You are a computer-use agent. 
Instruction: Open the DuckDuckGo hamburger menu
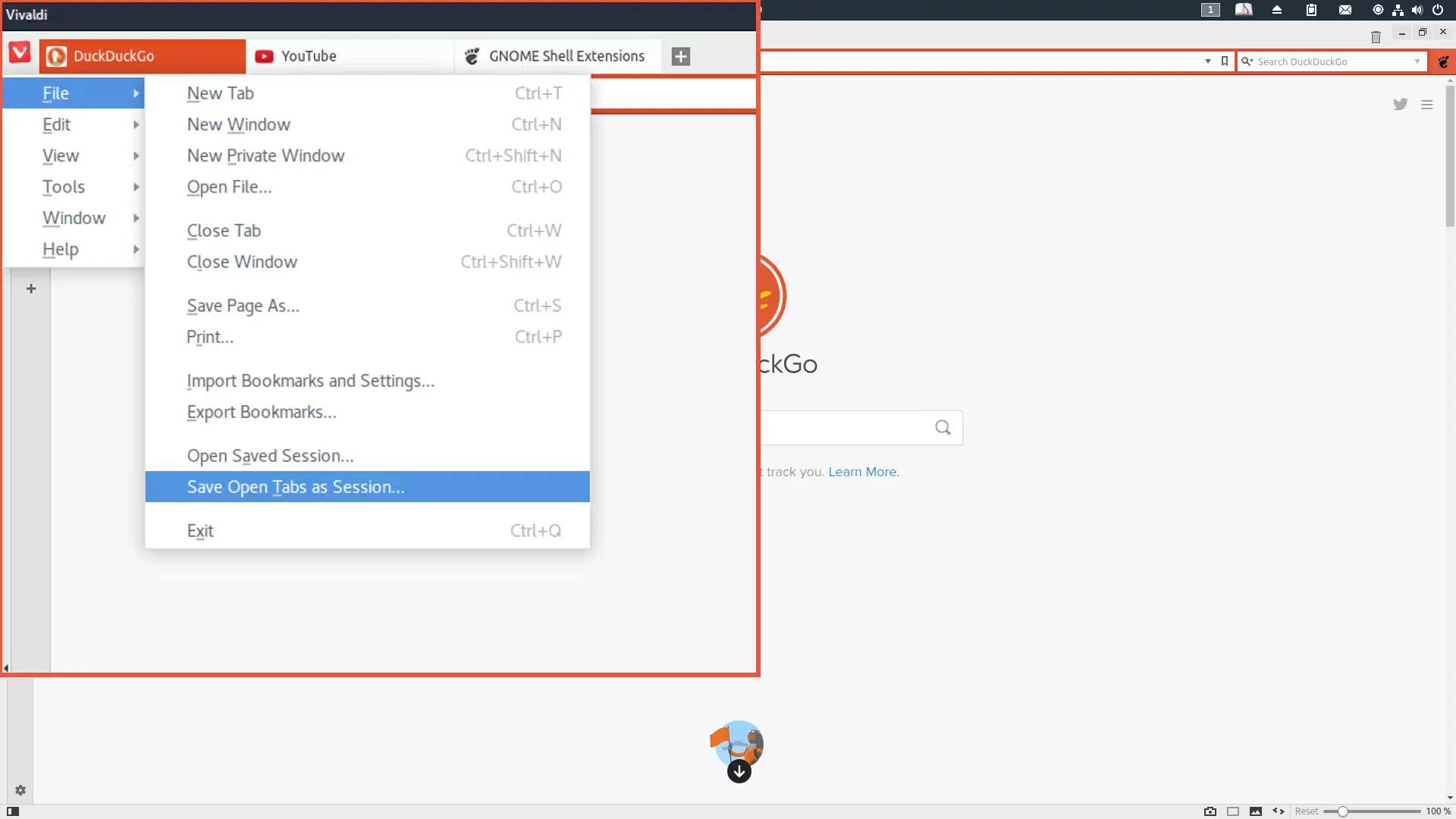1426,105
